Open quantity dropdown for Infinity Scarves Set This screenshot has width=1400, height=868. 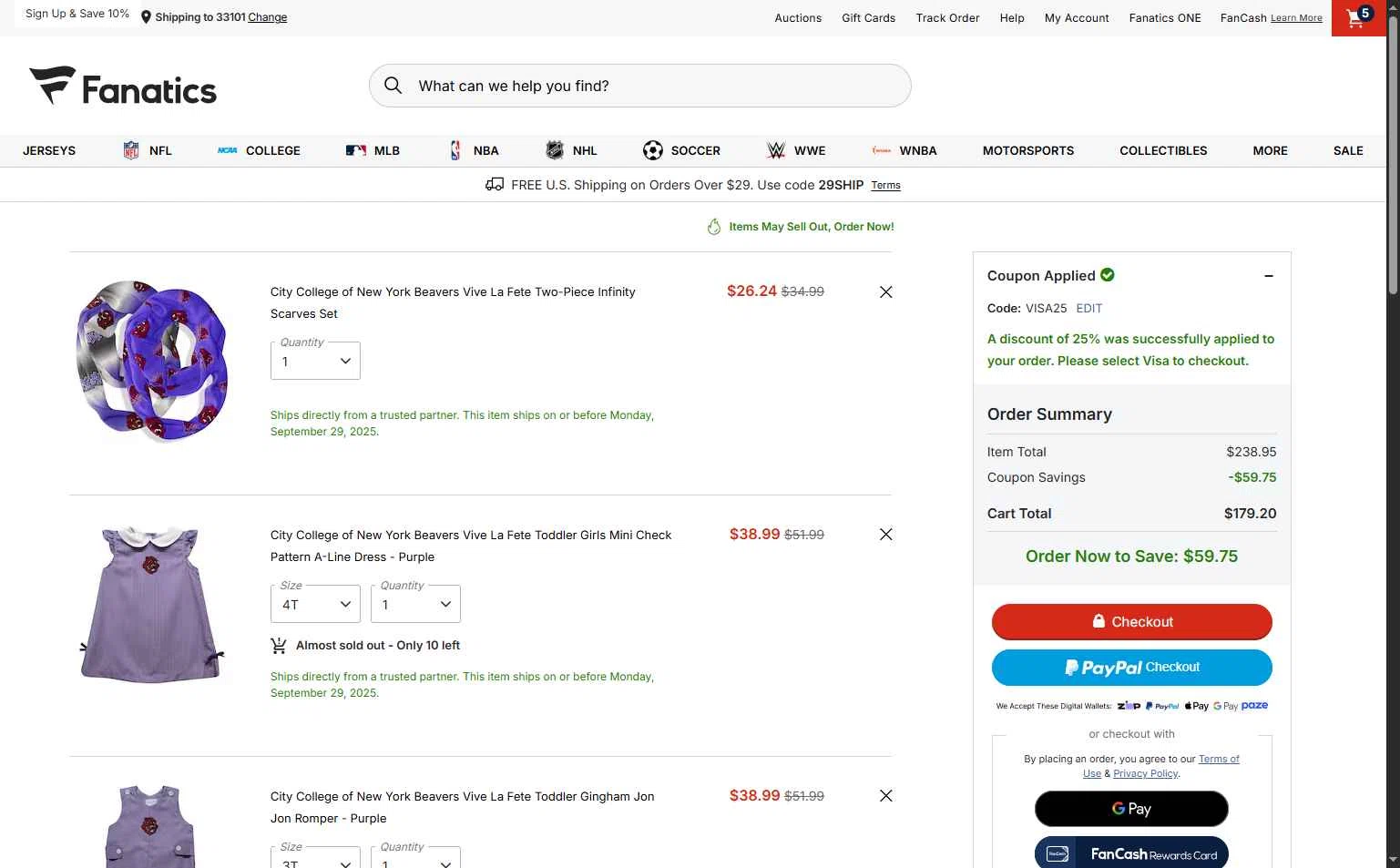(315, 361)
